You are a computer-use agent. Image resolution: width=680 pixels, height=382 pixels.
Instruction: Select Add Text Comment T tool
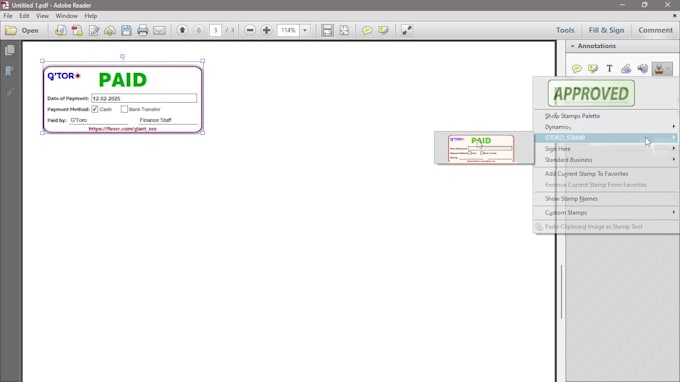tap(609, 69)
